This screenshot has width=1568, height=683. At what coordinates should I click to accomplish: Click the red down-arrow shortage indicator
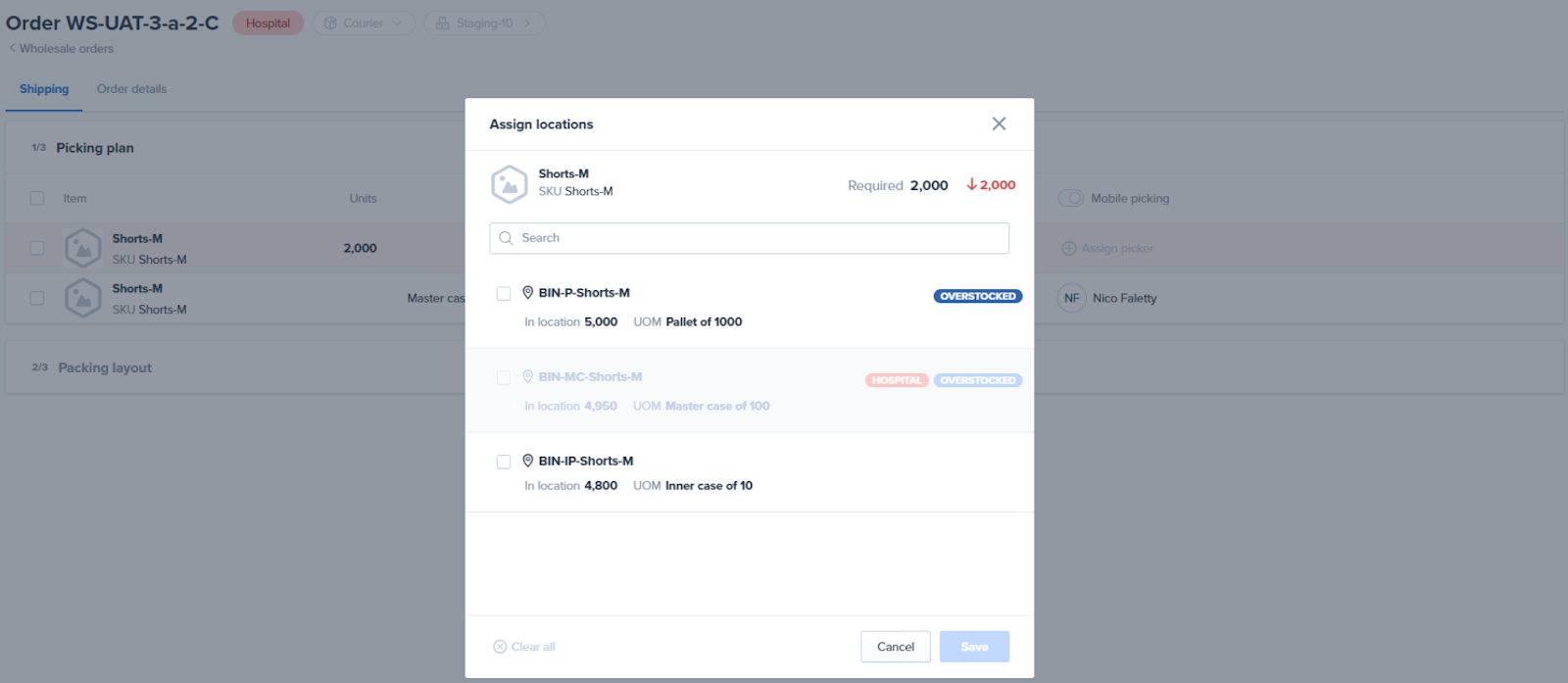[972, 184]
